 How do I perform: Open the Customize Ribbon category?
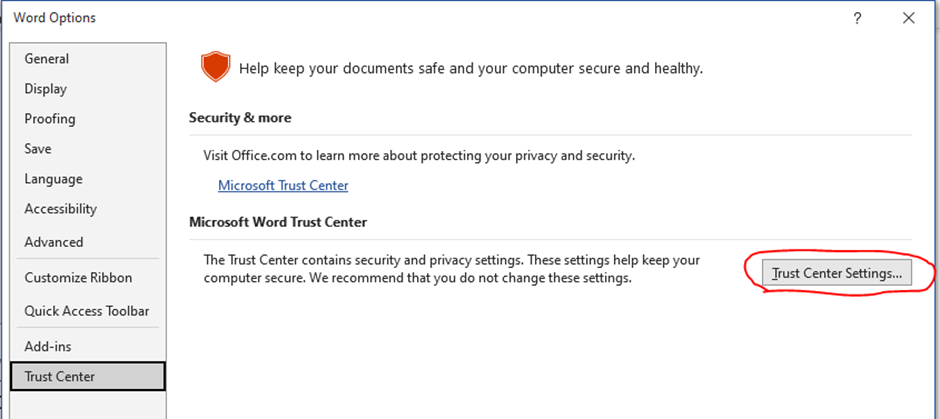click(78, 278)
